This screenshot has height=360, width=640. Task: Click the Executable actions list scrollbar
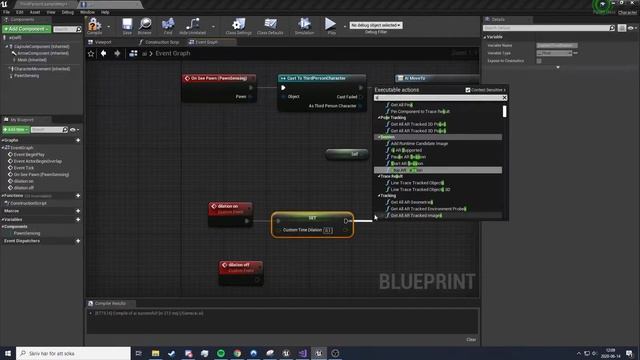click(504, 111)
